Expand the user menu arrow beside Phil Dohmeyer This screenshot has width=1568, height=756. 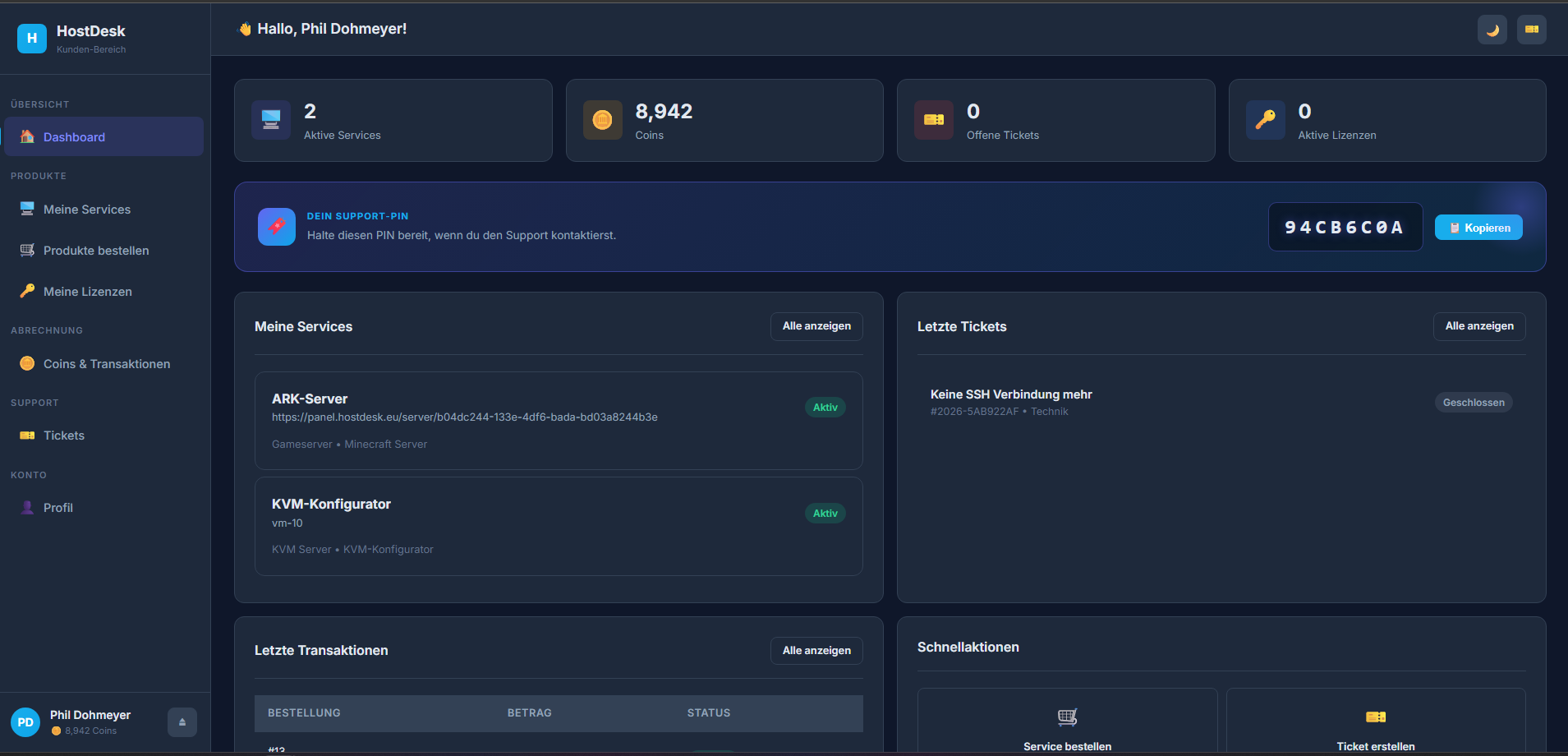(182, 722)
